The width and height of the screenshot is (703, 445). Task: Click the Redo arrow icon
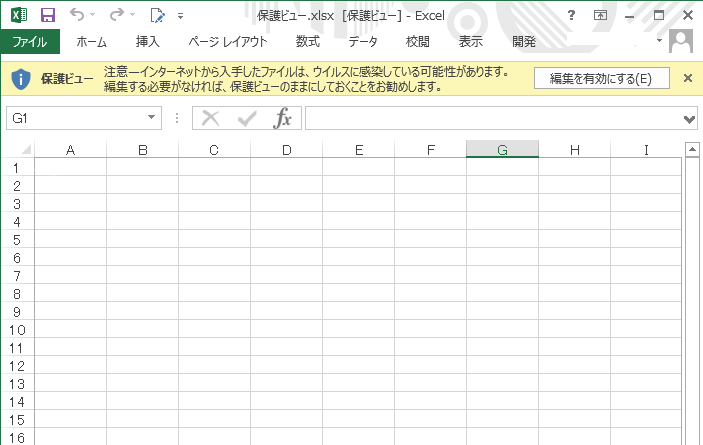pyautogui.click(x=115, y=15)
